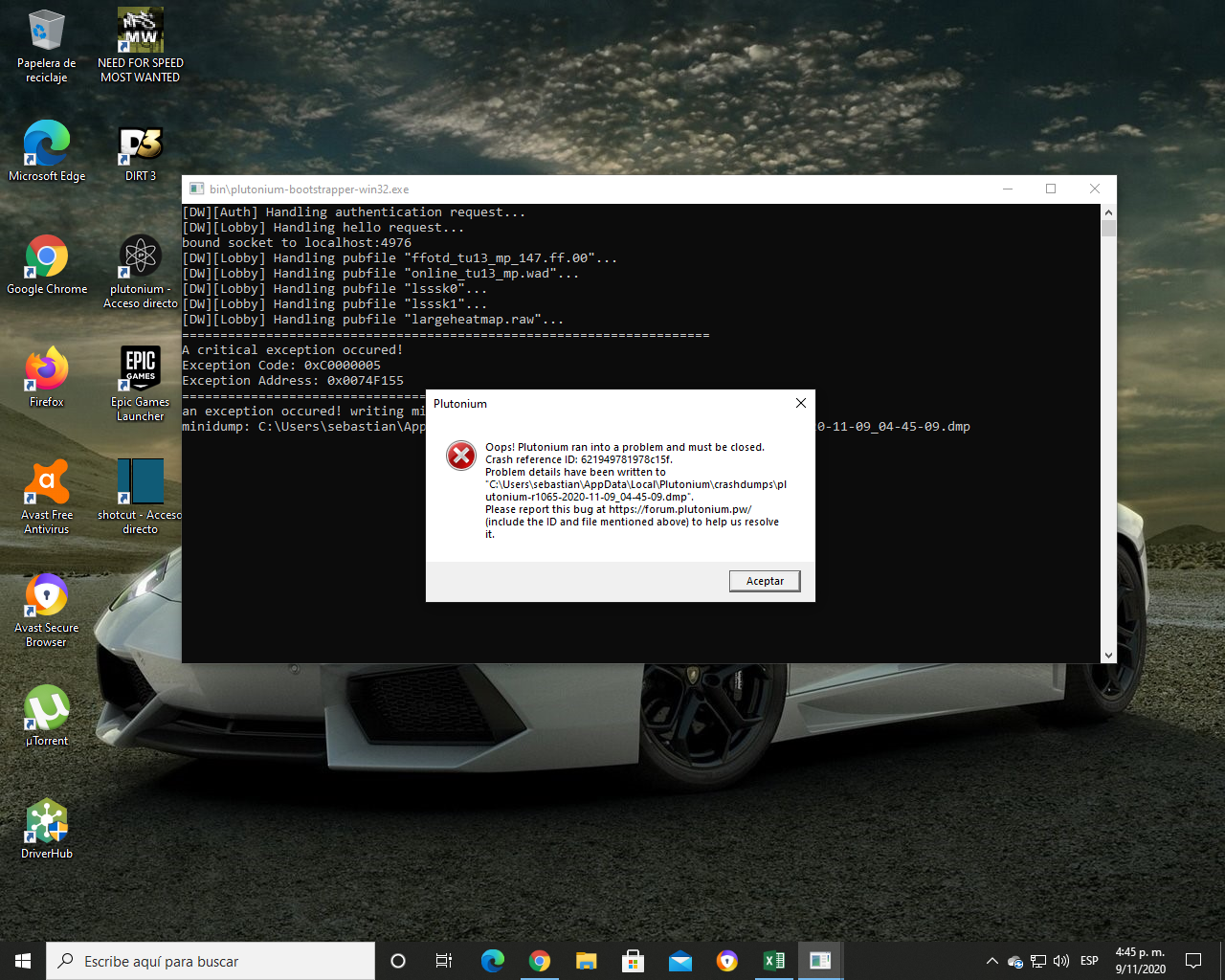This screenshot has height=980, width=1225.
Task: Select Avast Free Antivirus desktop icon
Action: pyautogui.click(x=46, y=498)
